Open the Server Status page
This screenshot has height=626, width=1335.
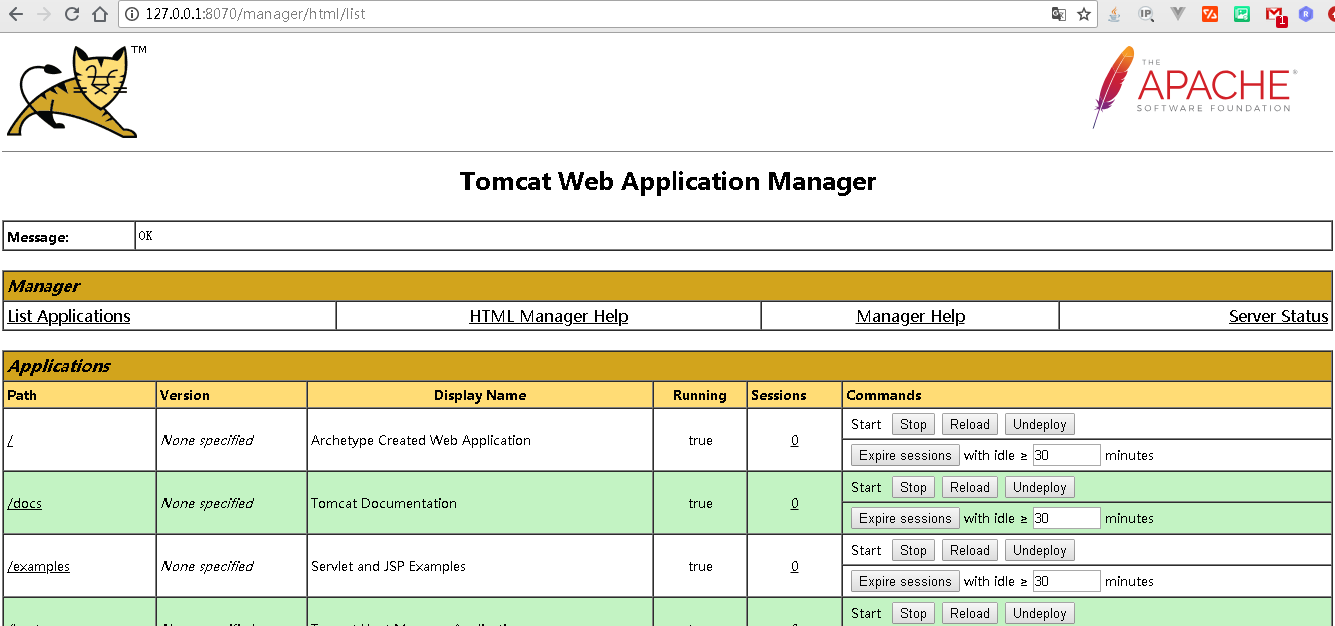1278,316
